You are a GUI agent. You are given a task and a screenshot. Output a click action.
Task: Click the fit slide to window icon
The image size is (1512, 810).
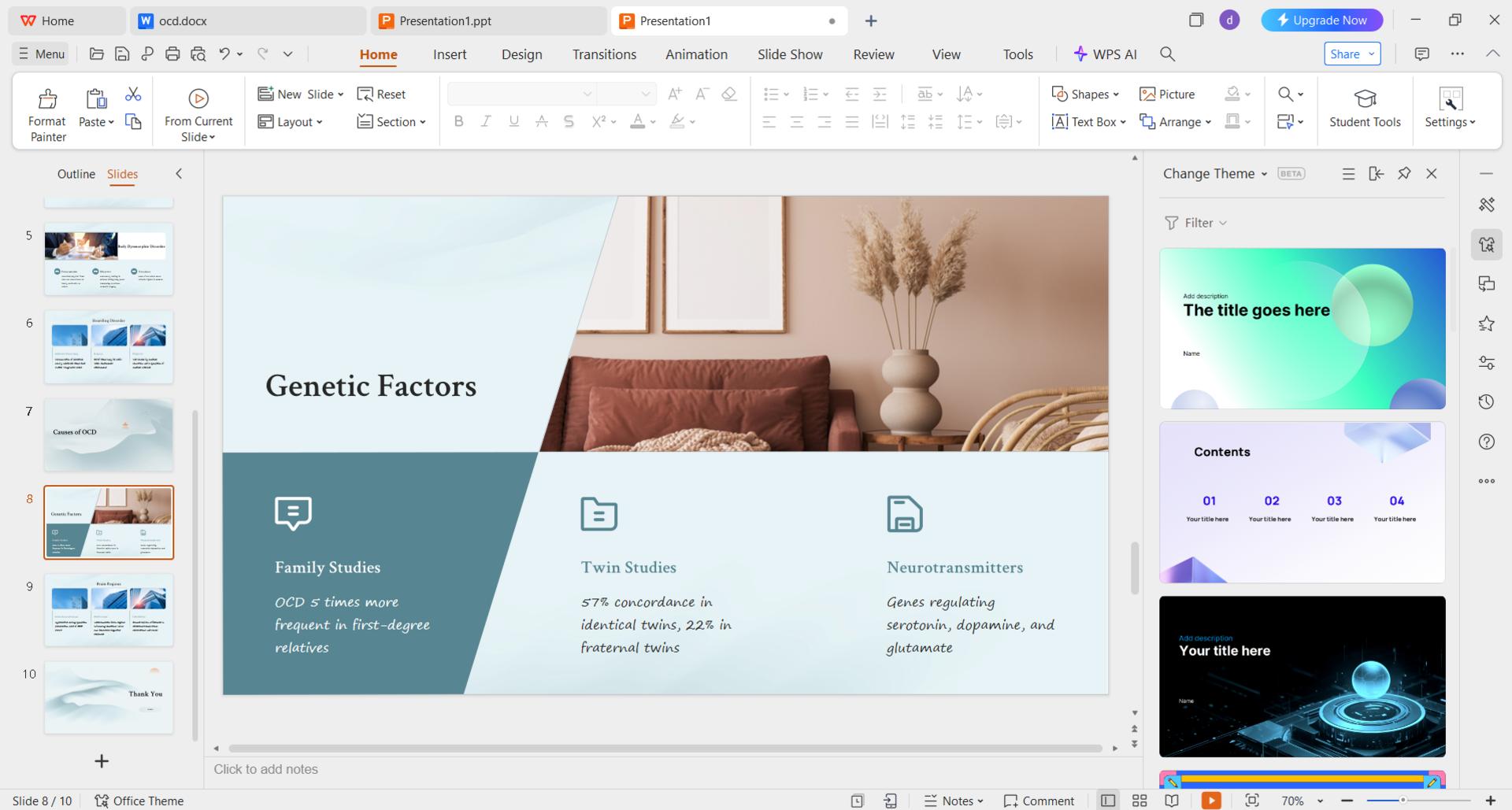(x=1252, y=800)
